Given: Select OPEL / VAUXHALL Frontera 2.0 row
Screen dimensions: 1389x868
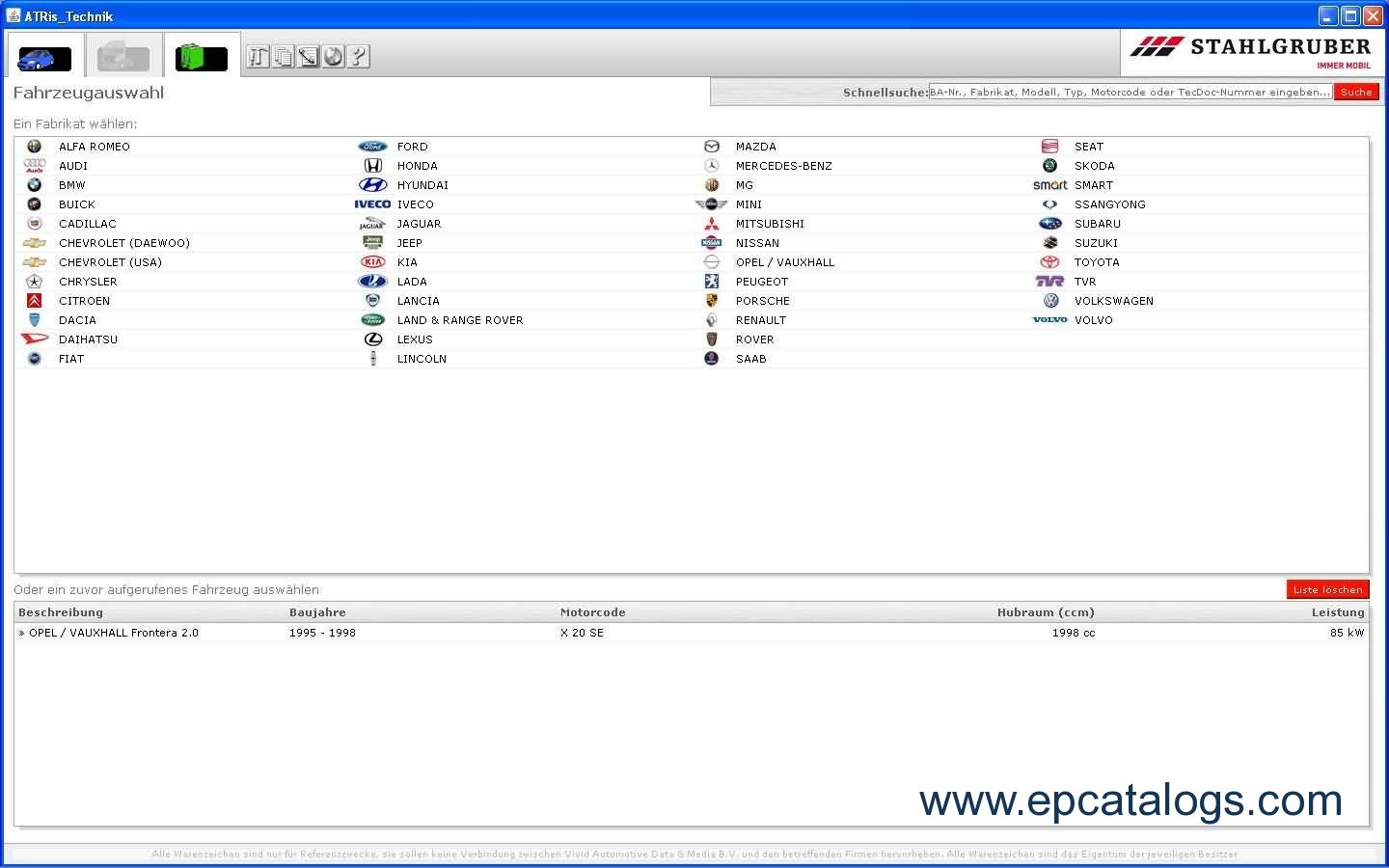Looking at the screenshot, I should (692, 633).
